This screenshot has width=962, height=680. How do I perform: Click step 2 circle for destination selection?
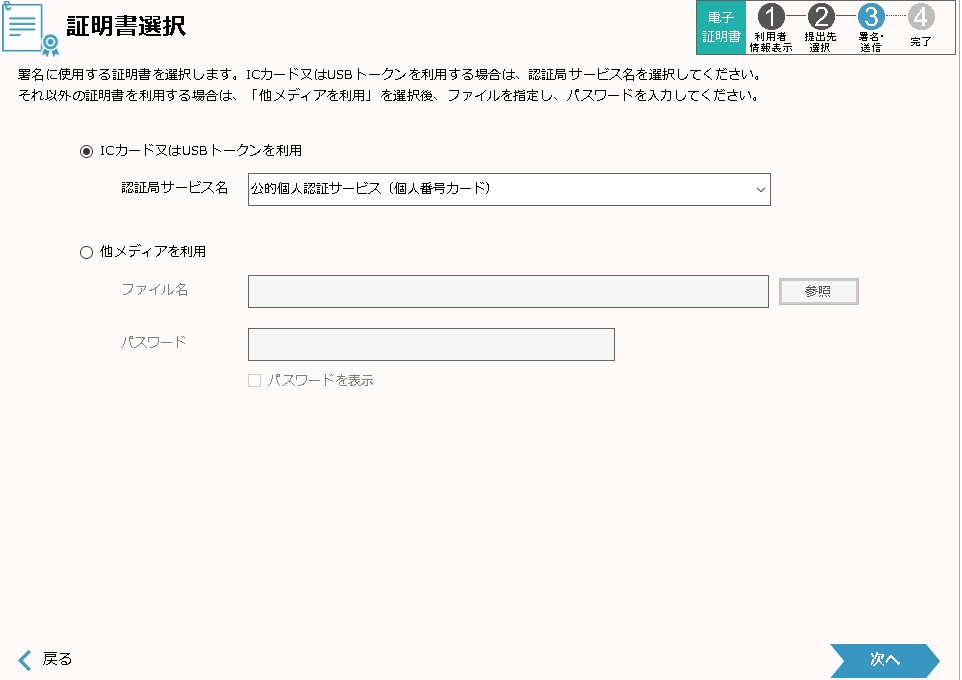820,16
